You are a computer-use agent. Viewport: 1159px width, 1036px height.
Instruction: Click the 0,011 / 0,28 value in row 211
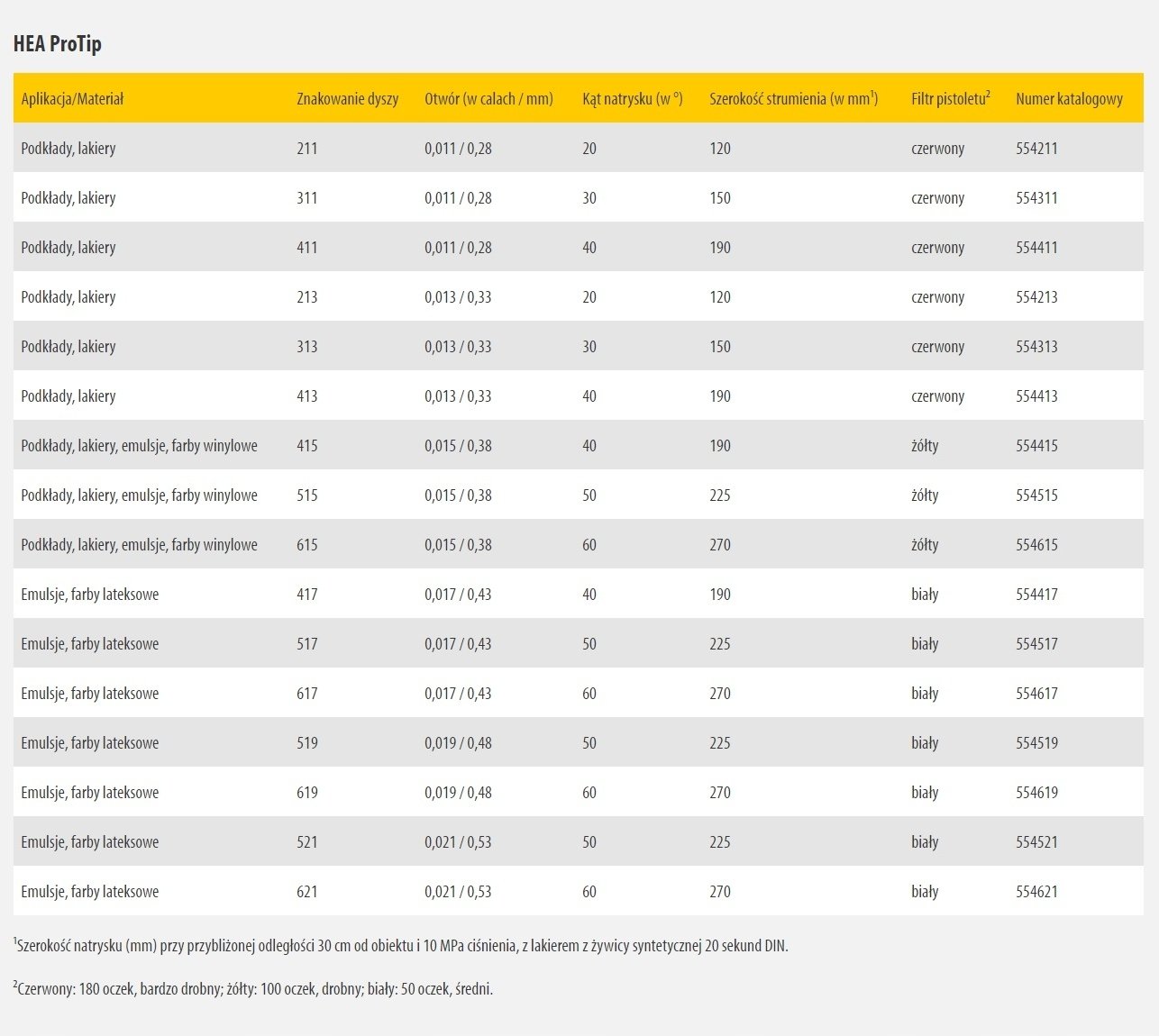click(x=458, y=149)
